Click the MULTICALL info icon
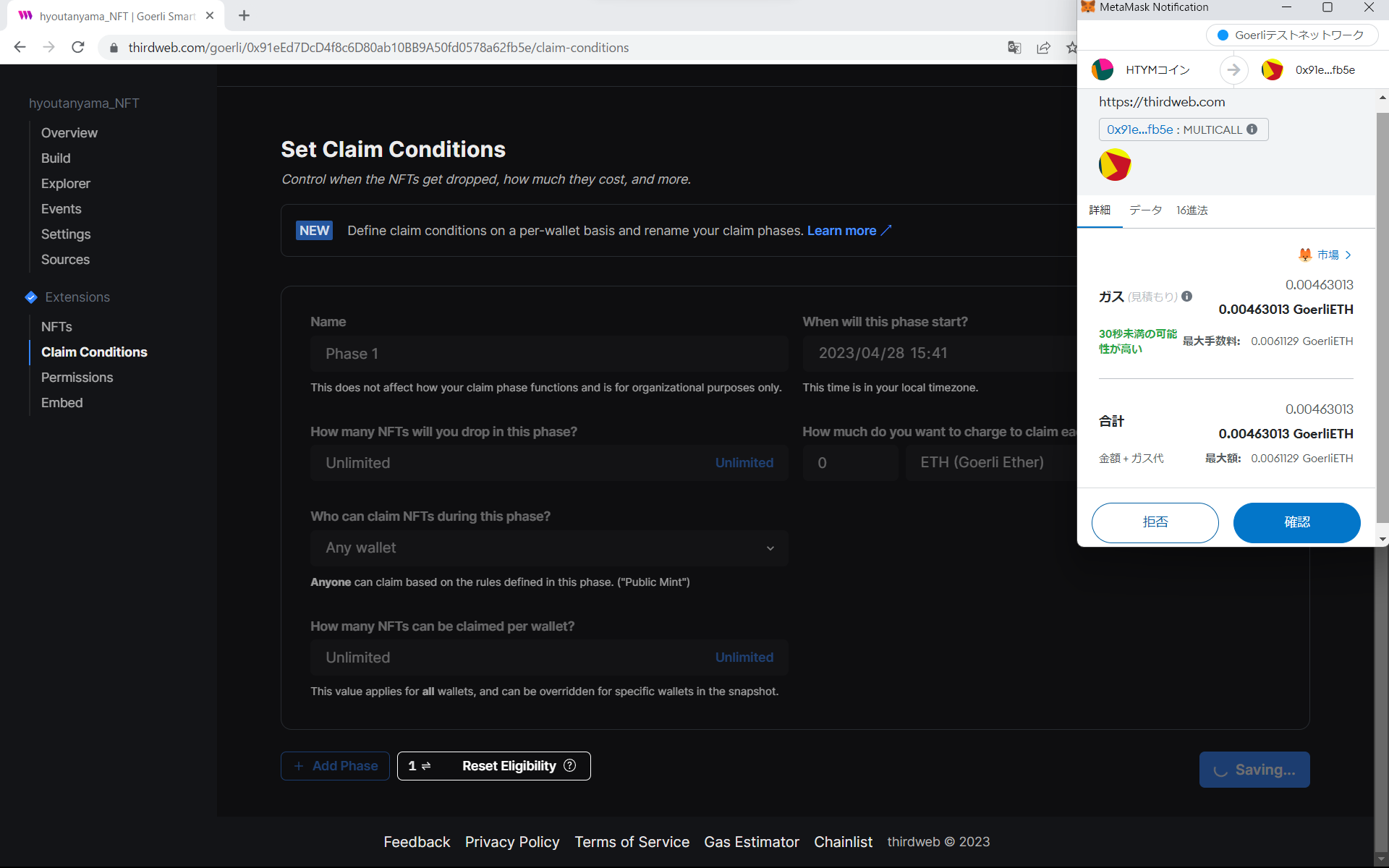This screenshot has height=868, width=1389. (1252, 129)
